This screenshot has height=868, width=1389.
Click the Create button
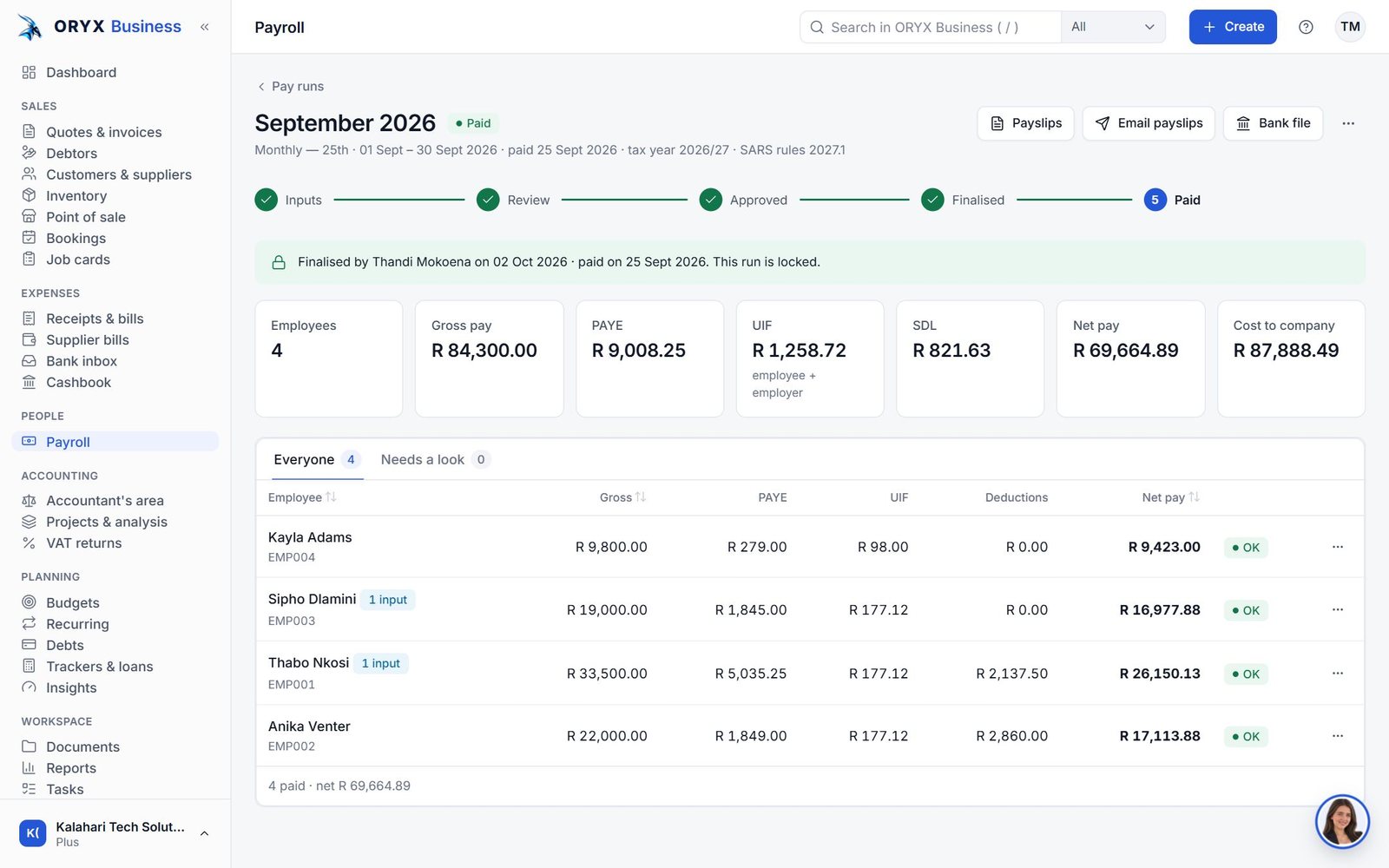[1233, 27]
